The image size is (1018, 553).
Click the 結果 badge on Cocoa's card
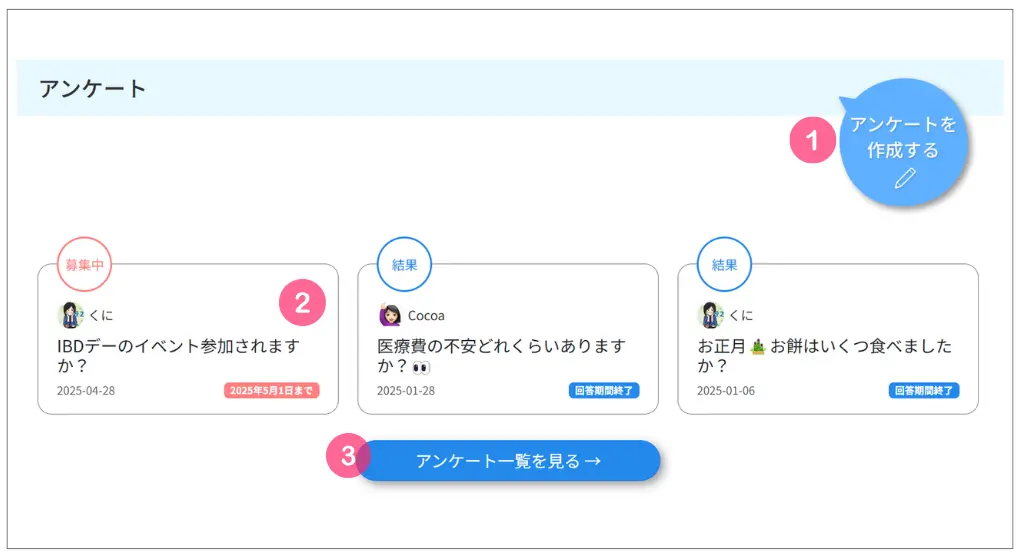tap(404, 265)
